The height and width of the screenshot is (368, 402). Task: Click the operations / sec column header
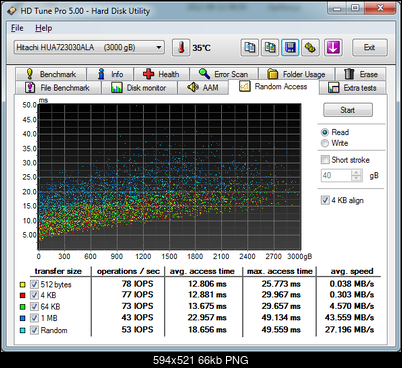tap(128, 271)
